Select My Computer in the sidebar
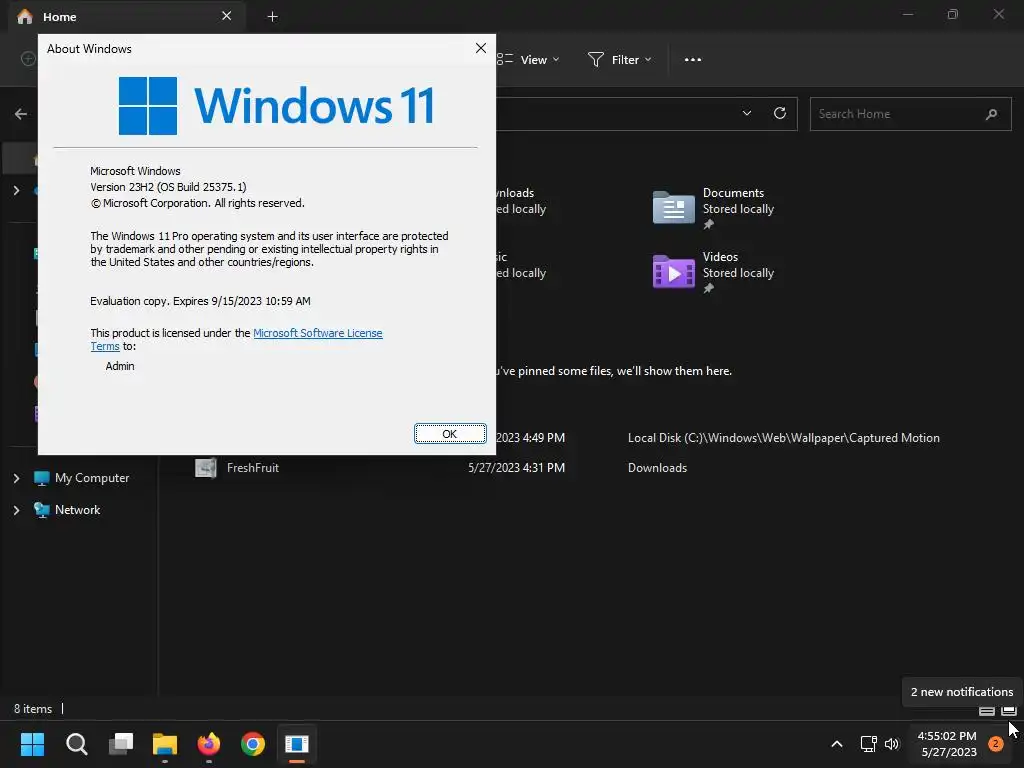1024x768 pixels. (92, 478)
